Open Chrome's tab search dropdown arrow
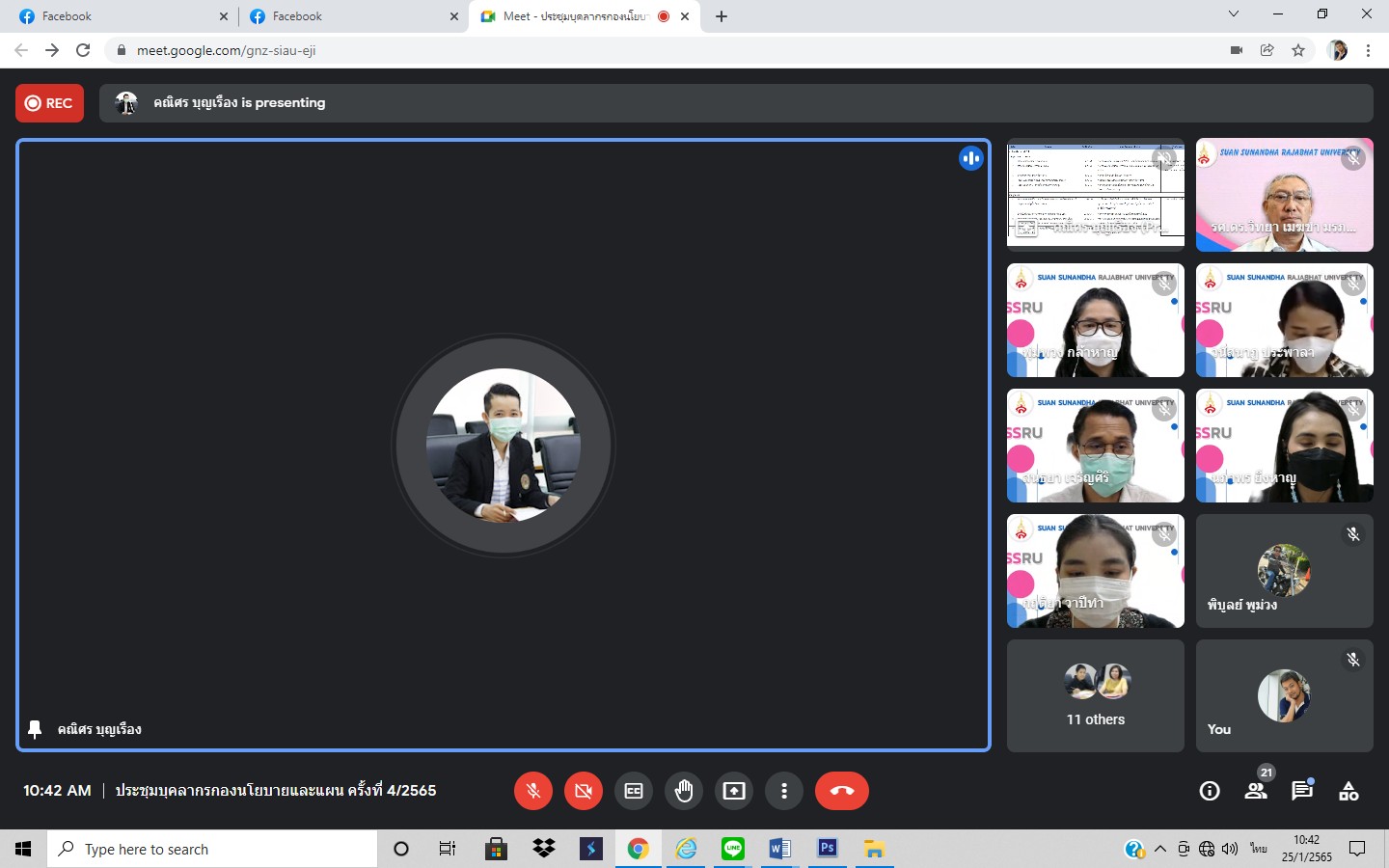The width and height of the screenshot is (1389, 868). click(1233, 14)
